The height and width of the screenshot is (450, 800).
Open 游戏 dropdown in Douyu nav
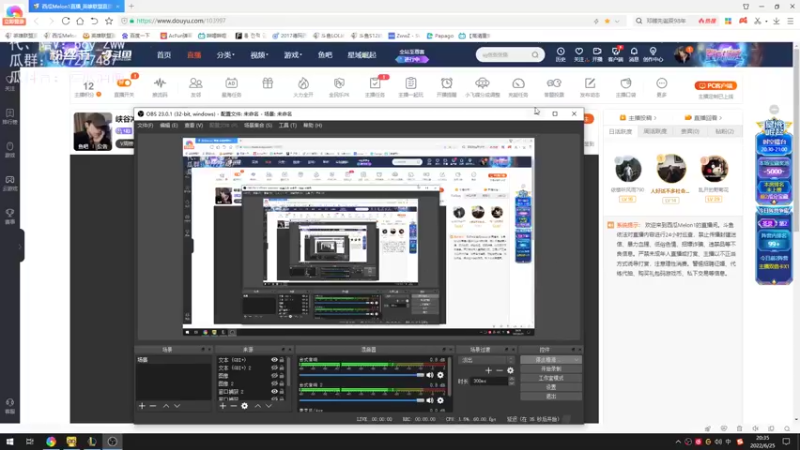293,55
